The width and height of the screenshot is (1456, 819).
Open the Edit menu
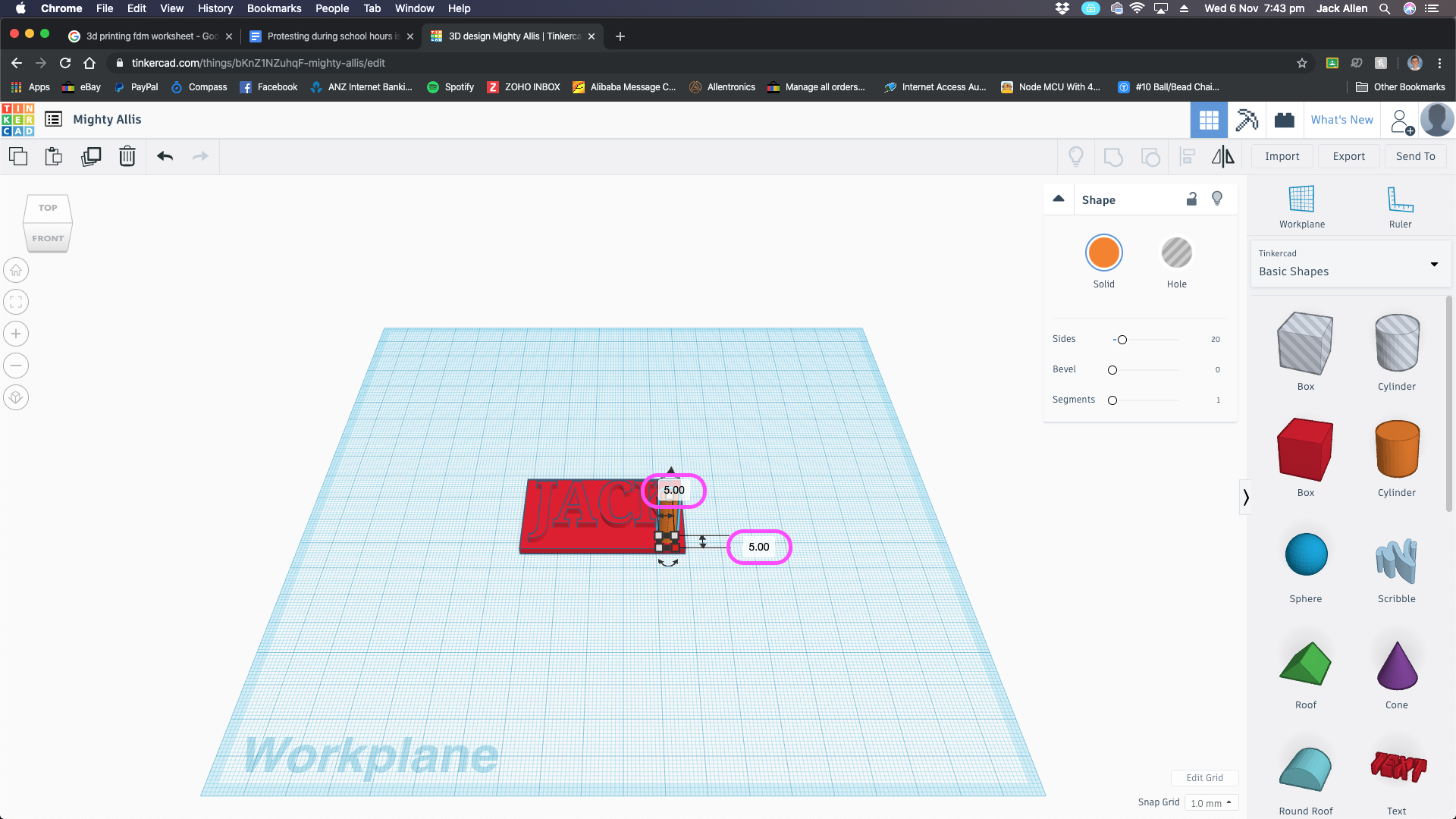(137, 8)
